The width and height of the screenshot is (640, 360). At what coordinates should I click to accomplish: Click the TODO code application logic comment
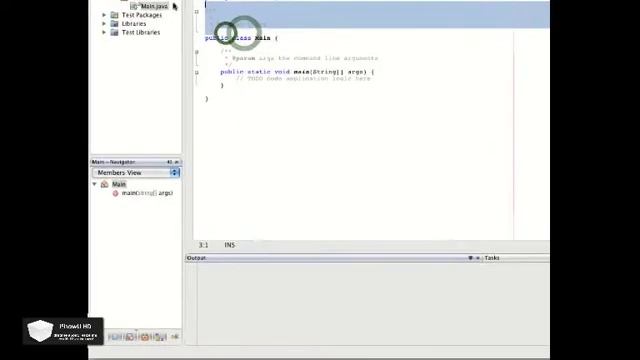point(303,78)
